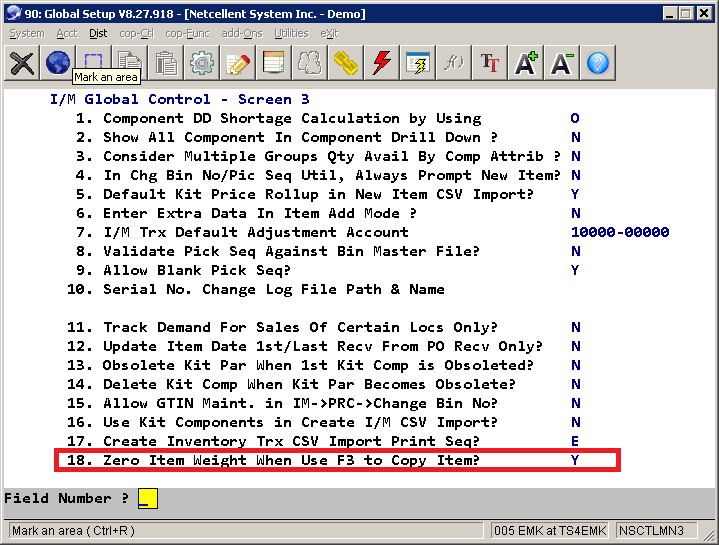The image size is (719, 545).
Task: Click the Field Number input box
Action: 147,498
